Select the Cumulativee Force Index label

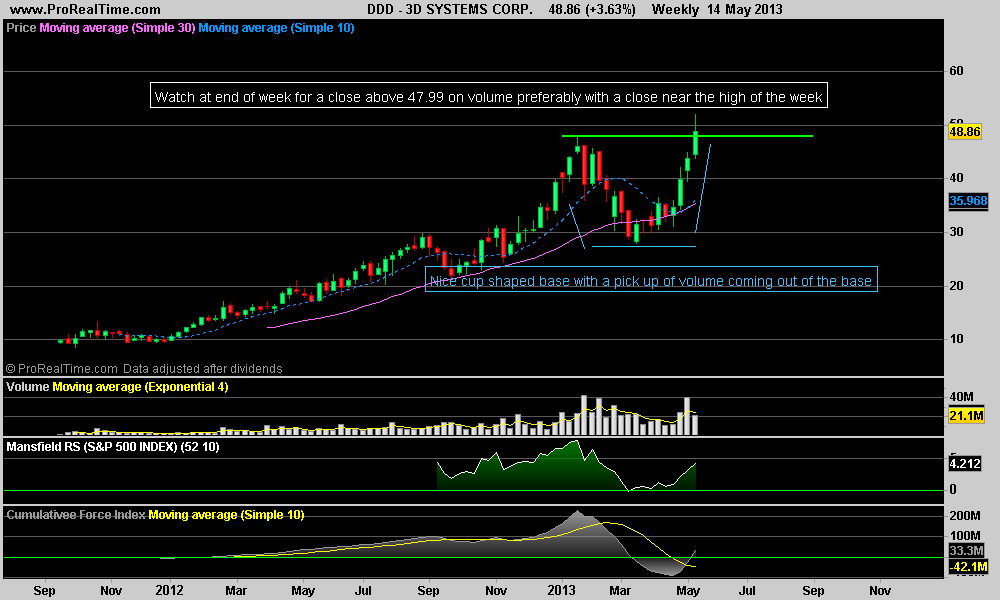tap(76, 515)
